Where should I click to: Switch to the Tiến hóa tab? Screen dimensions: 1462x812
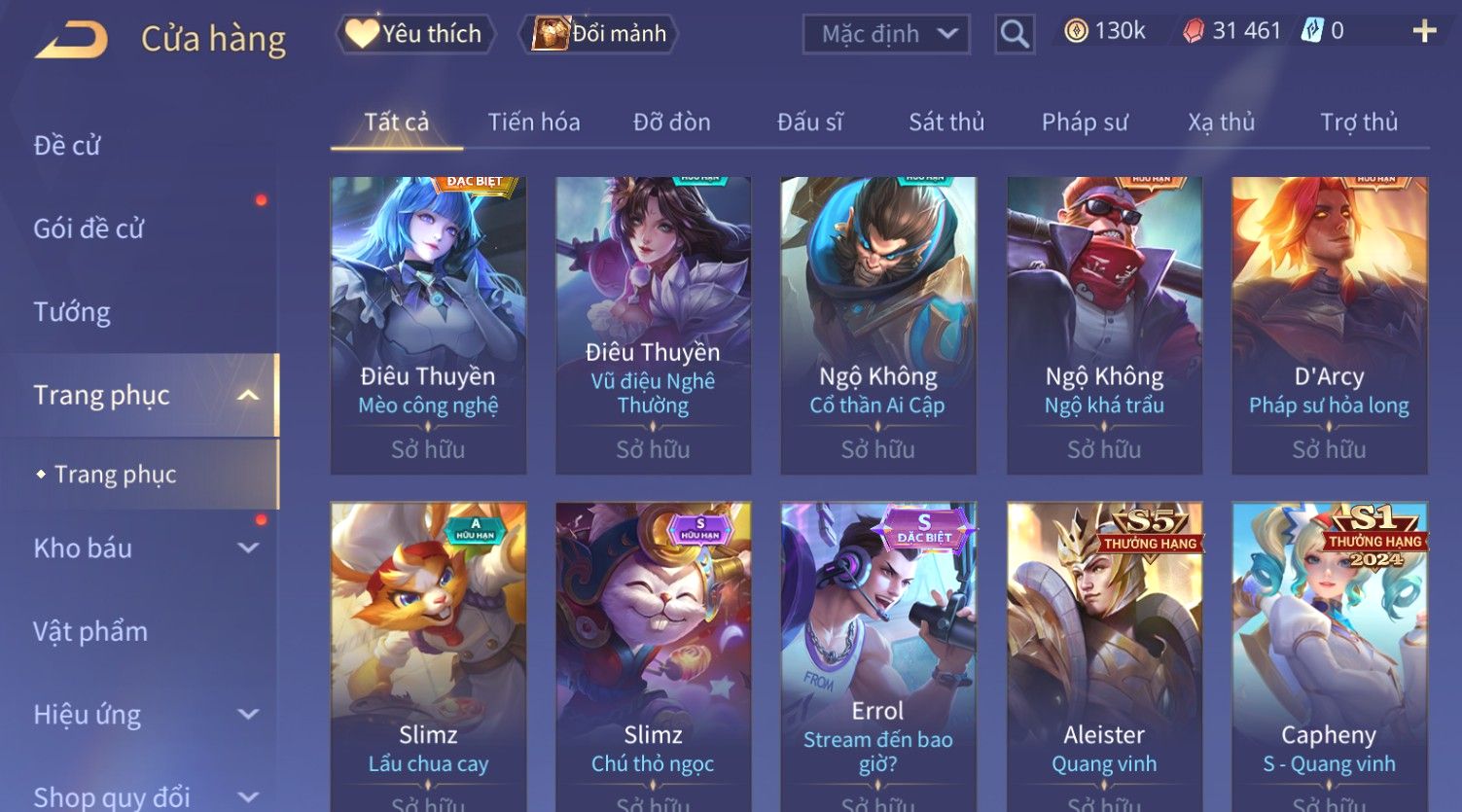[x=534, y=123]
